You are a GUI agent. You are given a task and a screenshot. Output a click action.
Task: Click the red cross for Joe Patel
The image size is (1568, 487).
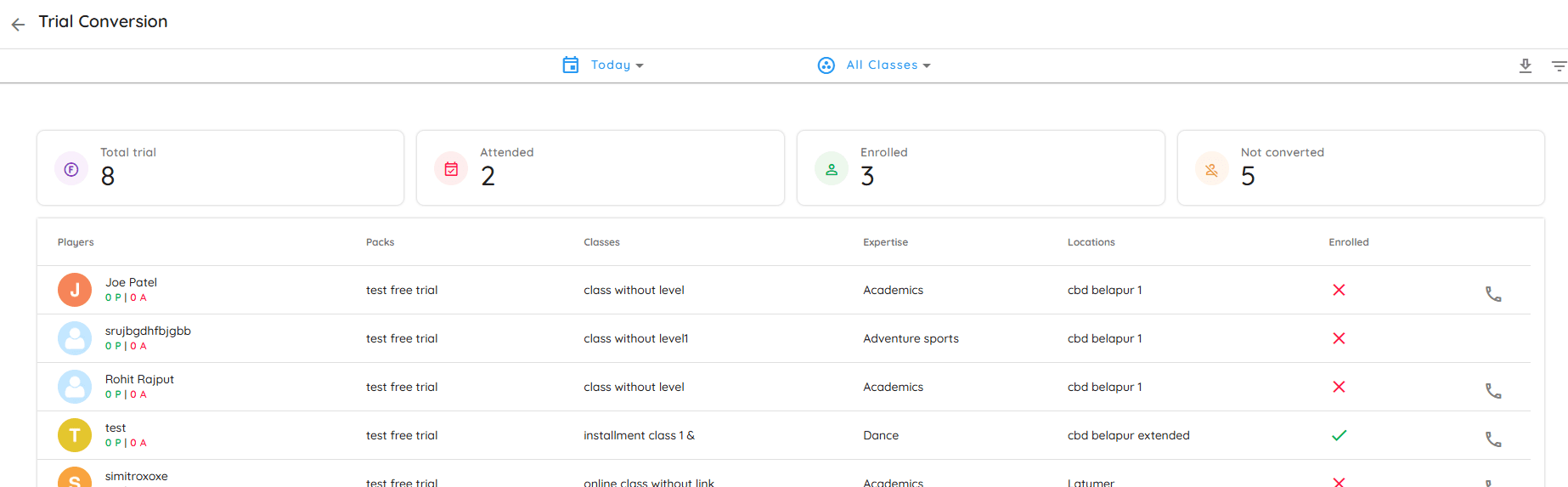click(1339, 290)
